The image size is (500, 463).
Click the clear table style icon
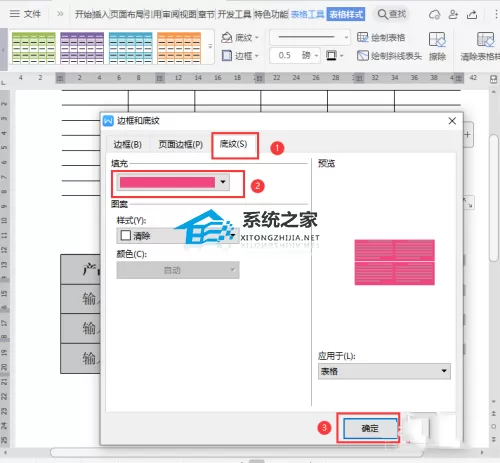(x=485, y=40)
